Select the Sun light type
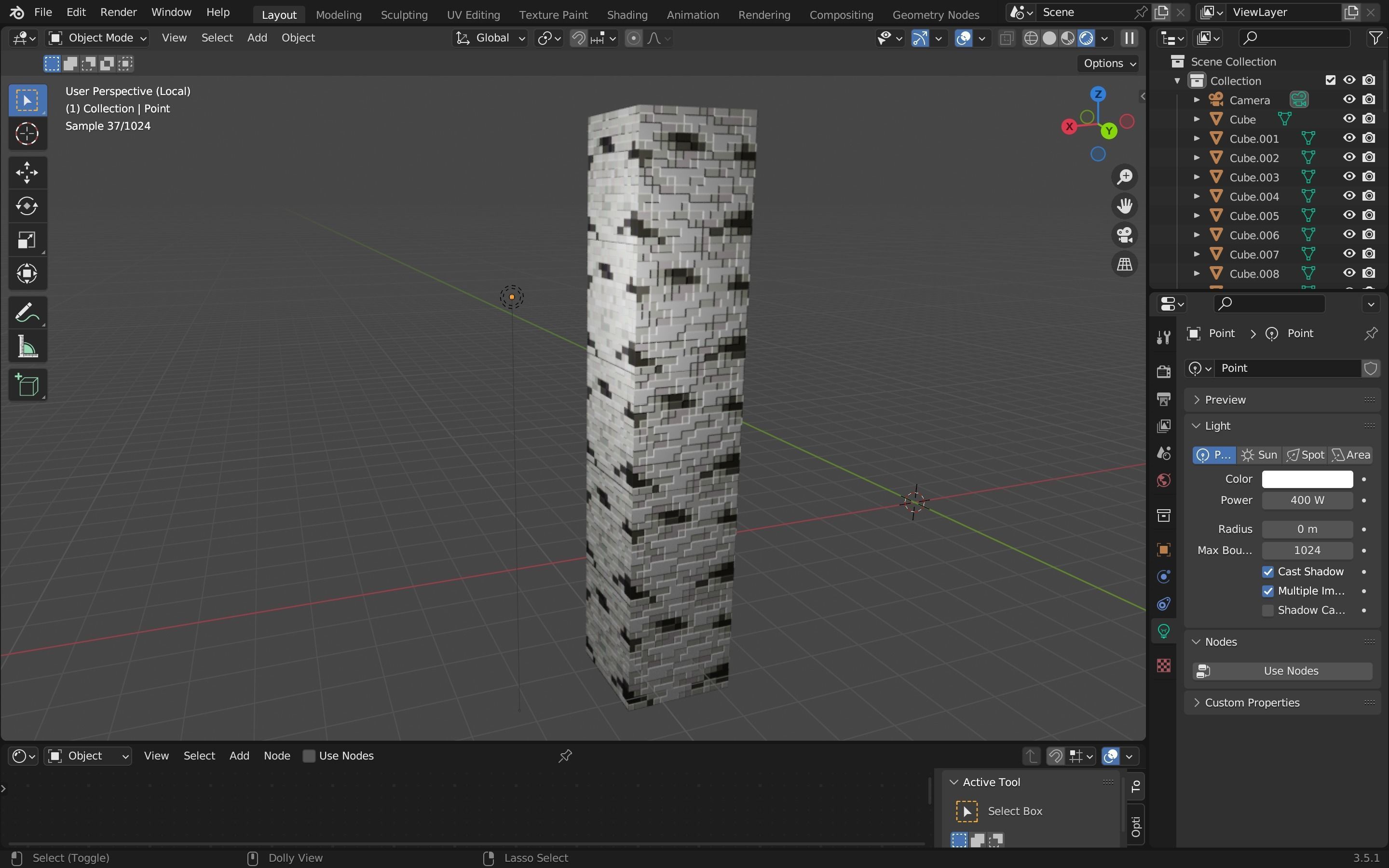Viewport: 1389px width, 868px height. point(1259,455)
